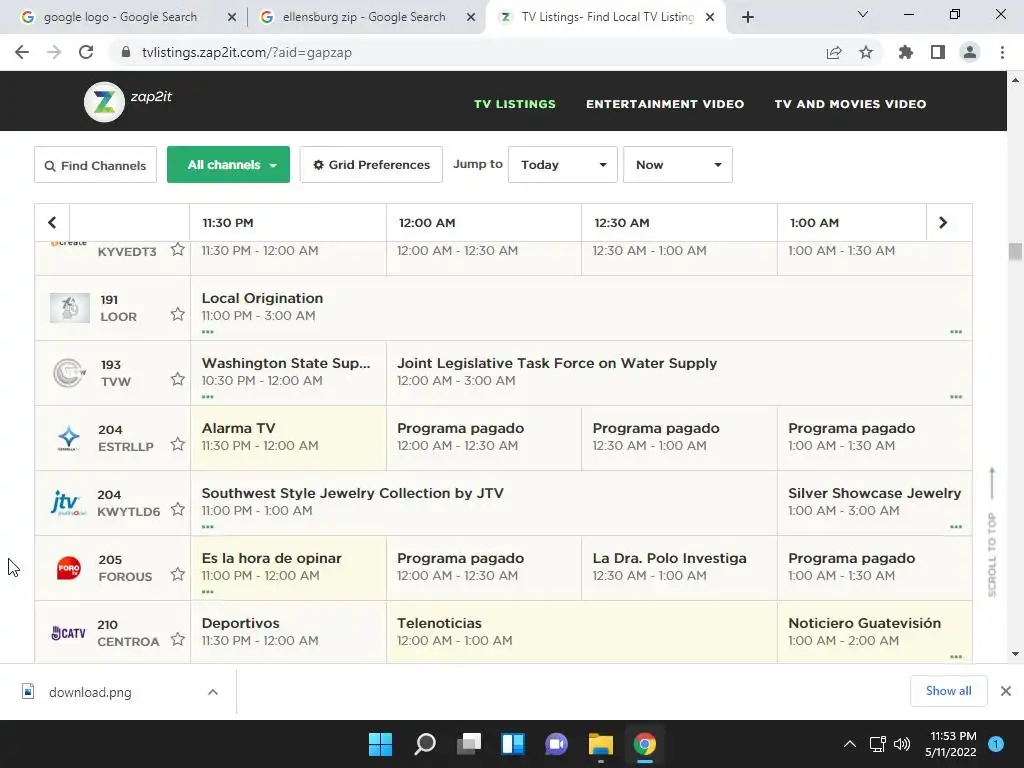The height and width of the screenshot is (768, 1024).
Task: Open Find Channels search
Action: coord(95,165)
